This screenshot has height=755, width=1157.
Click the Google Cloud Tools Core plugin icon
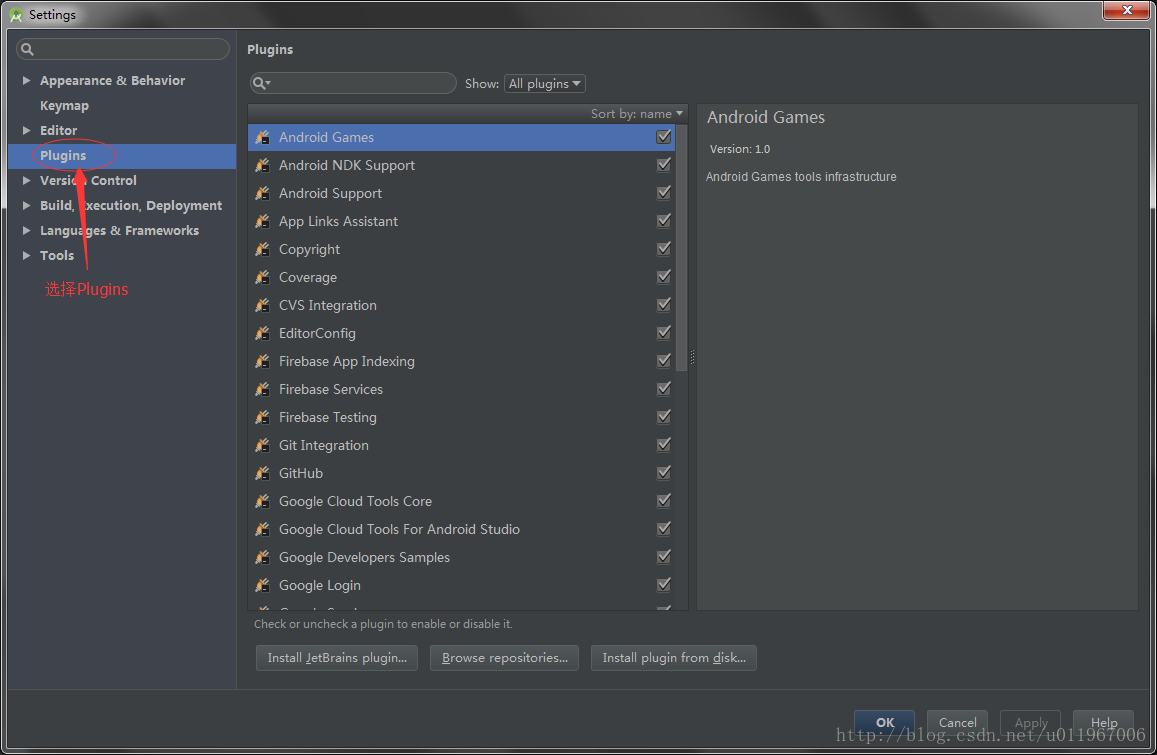click(x=262, y=502)
